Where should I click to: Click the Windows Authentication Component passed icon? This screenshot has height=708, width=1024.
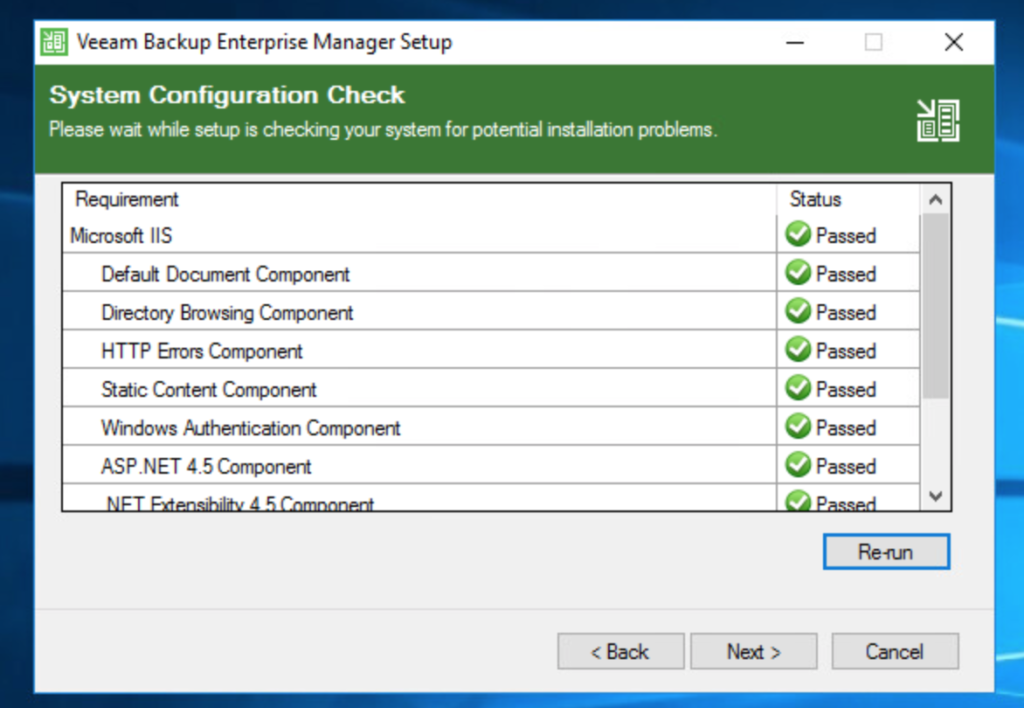(798, 426)
